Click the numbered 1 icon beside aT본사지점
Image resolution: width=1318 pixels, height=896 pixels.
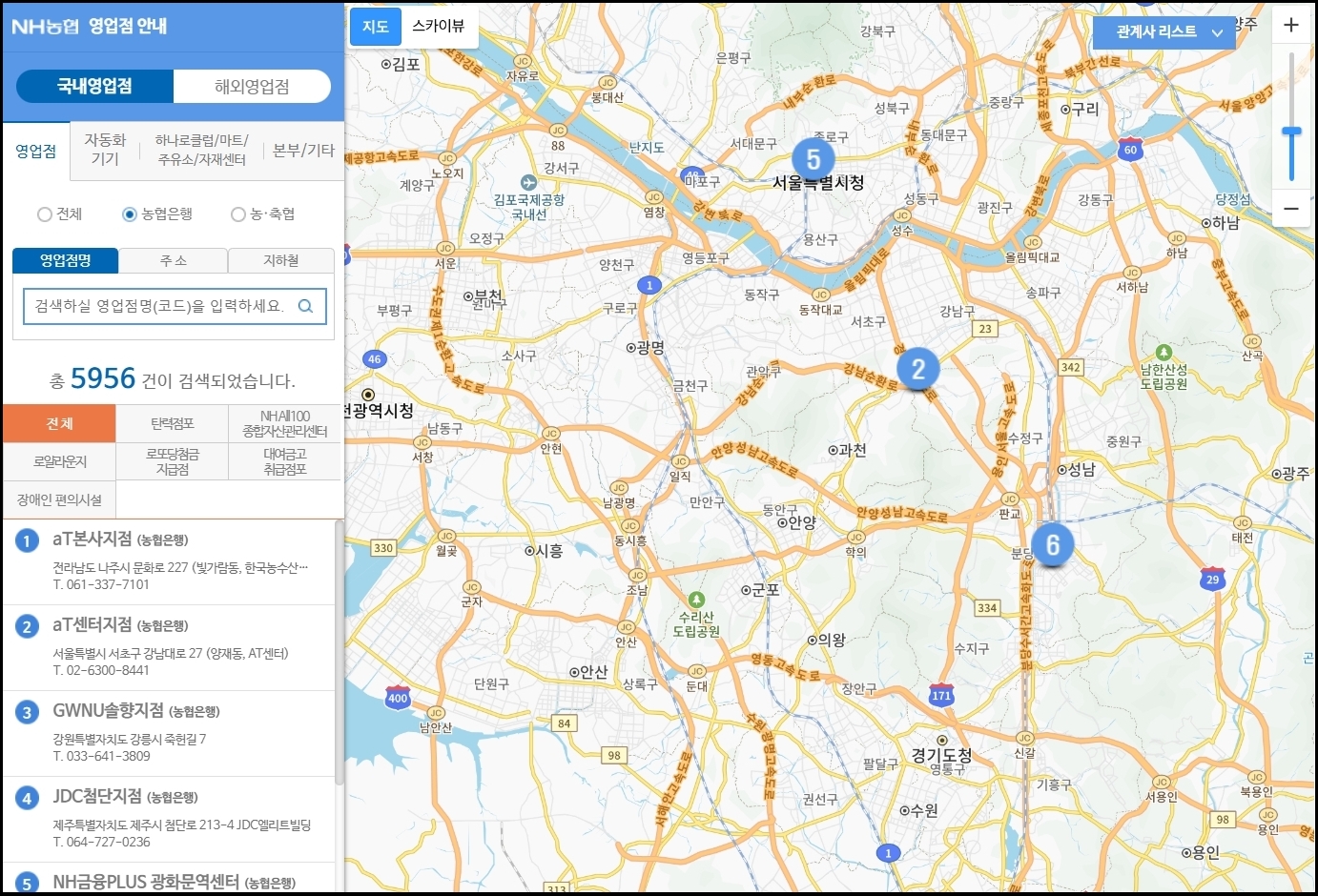tap(27, 540)
